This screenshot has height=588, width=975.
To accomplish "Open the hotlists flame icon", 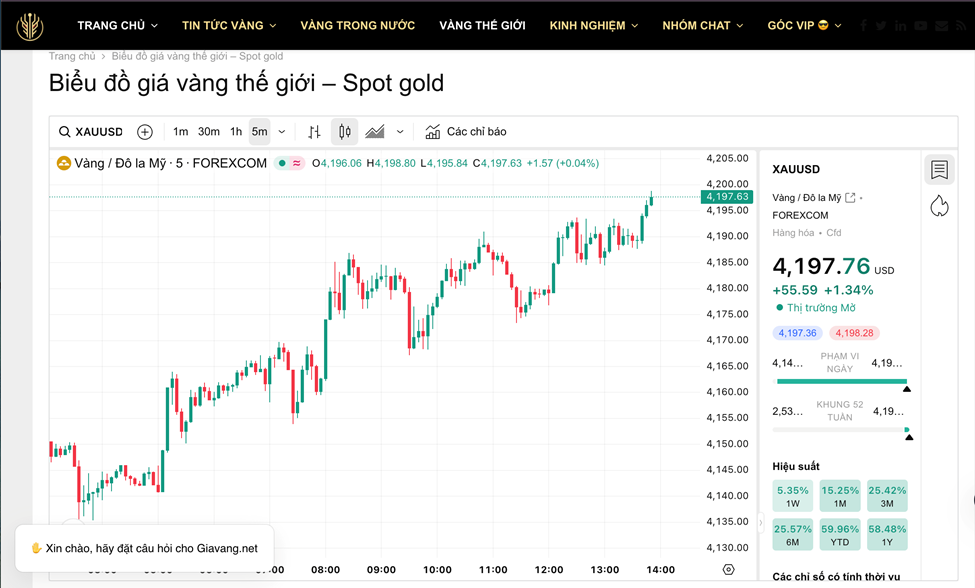I will coord(939,206).
